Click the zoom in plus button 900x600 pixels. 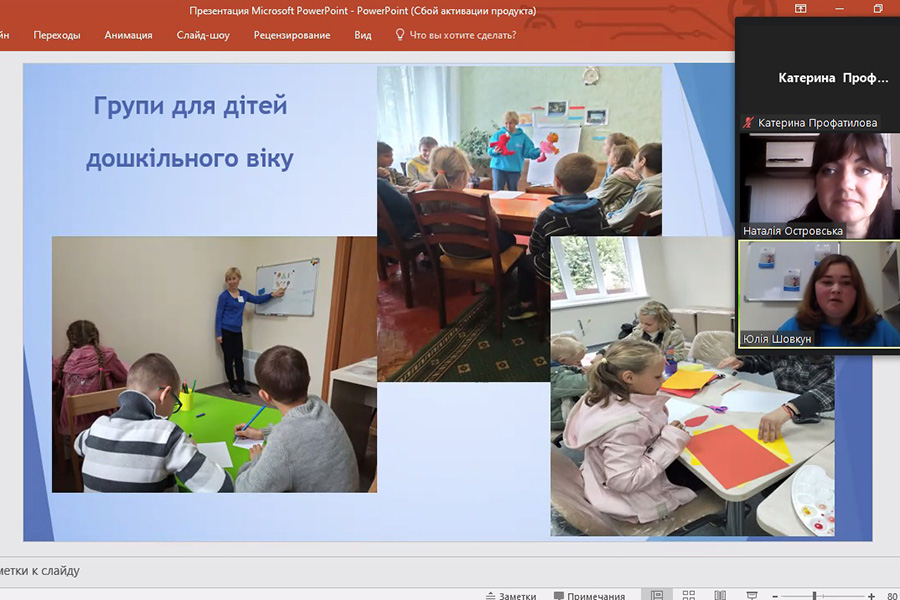click(x=871, y=596)
